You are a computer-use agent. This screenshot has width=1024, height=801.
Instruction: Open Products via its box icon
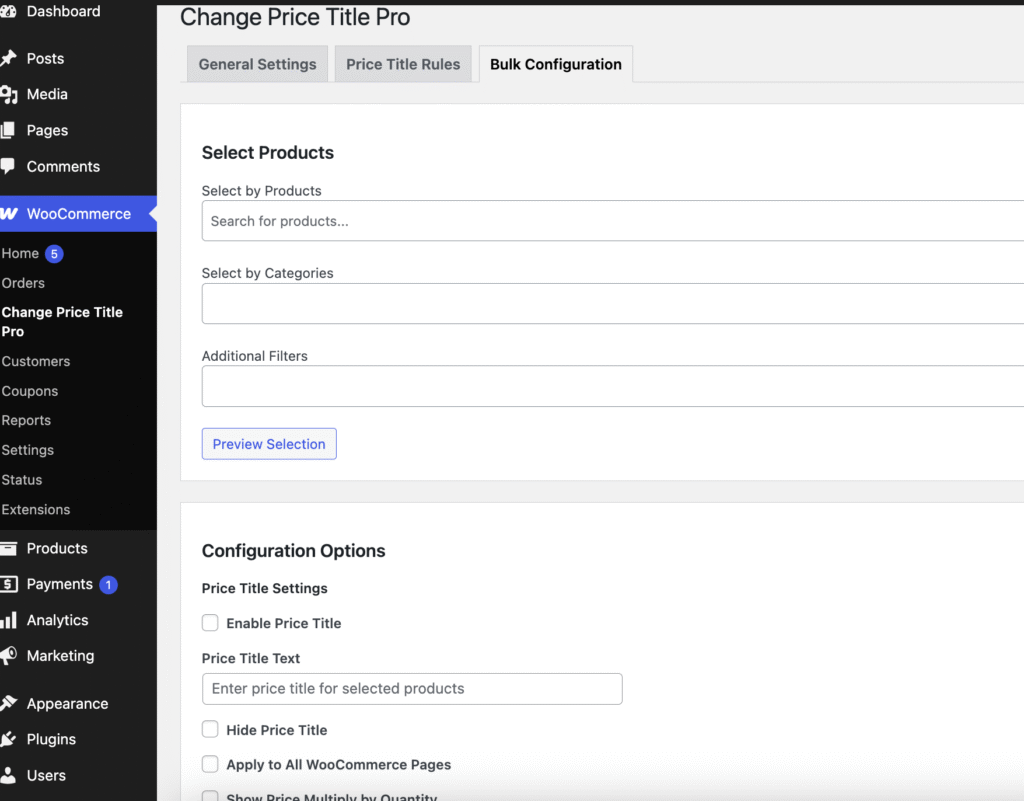click(8, 548)
